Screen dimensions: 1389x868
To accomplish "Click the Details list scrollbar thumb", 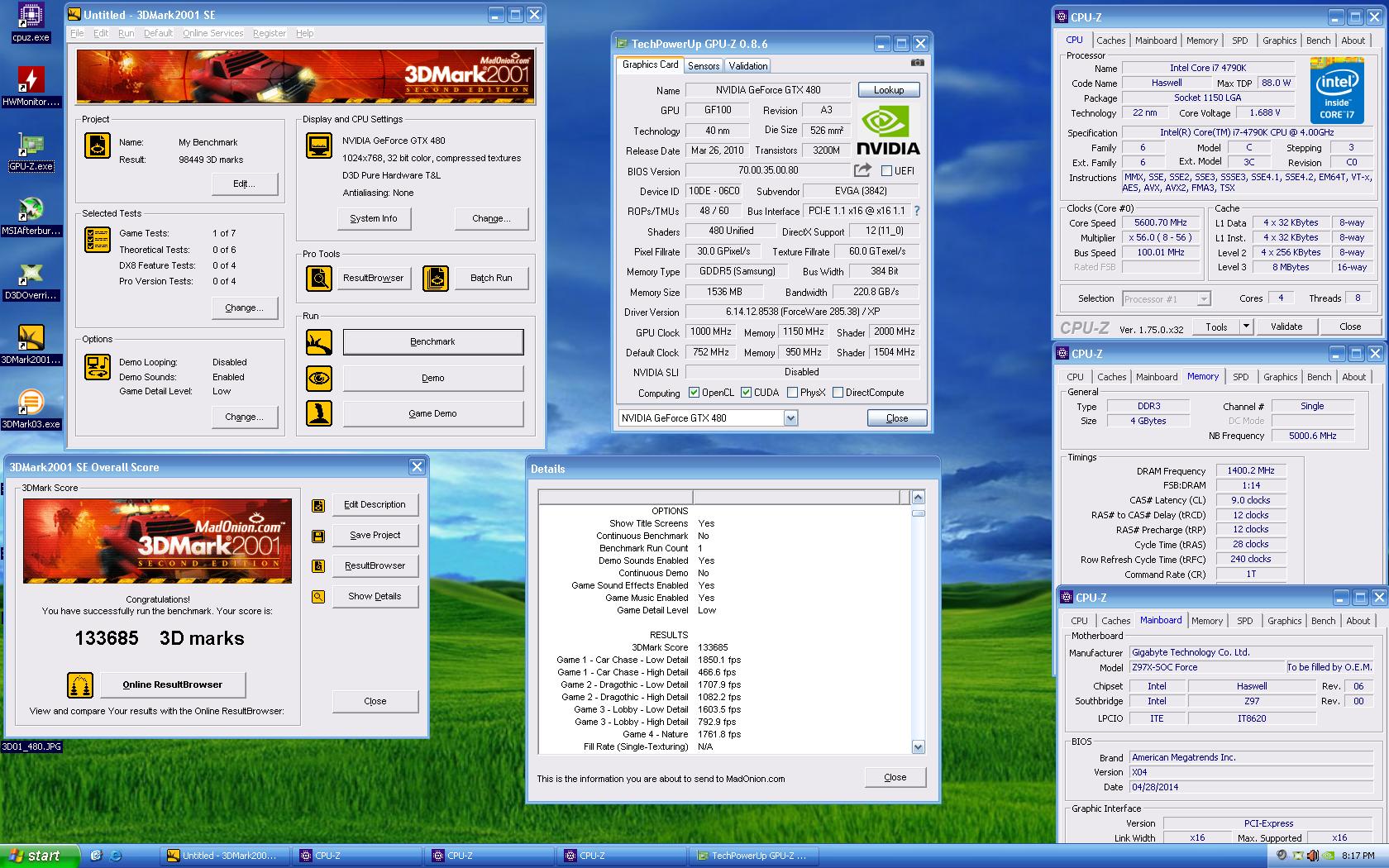I will (918, 513).
